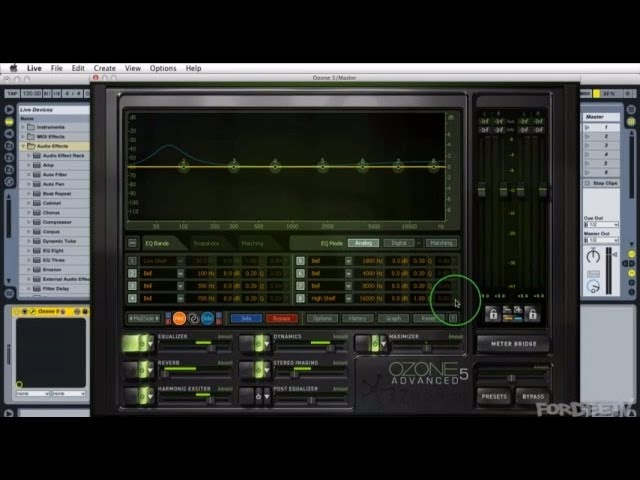The height and width of the screenshot is (480, 640).
Task: Expand the Instruments folder in Live Devices
Action: click(x=23, y=127)
